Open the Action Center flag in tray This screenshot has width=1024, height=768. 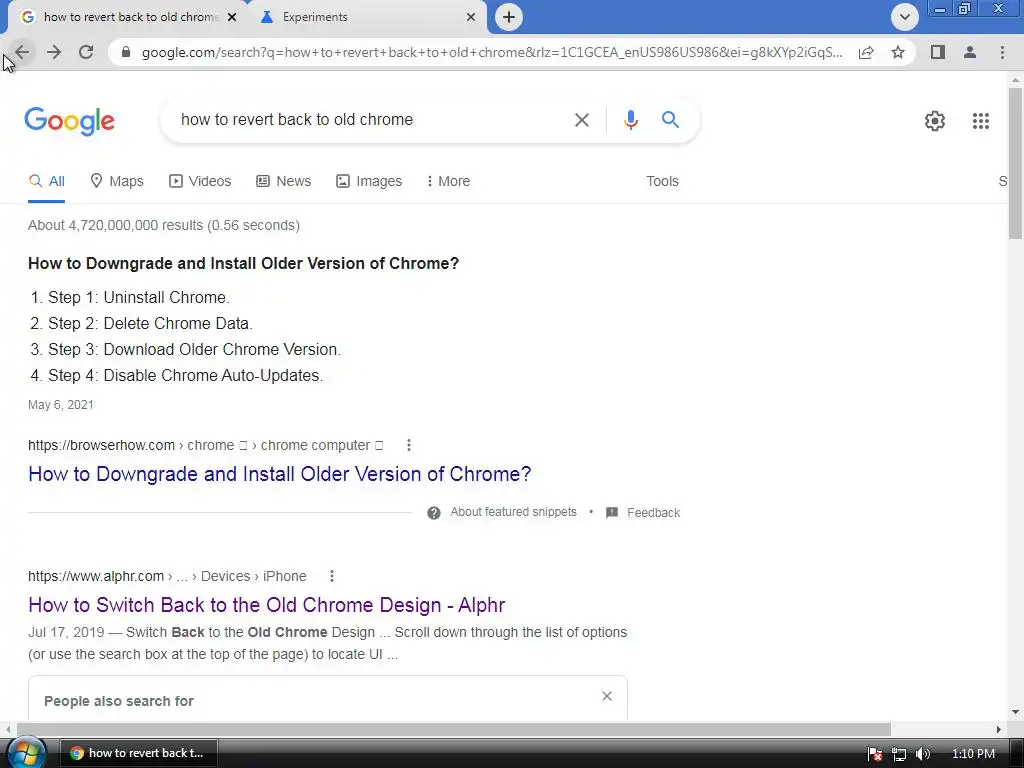coord(875,754)
